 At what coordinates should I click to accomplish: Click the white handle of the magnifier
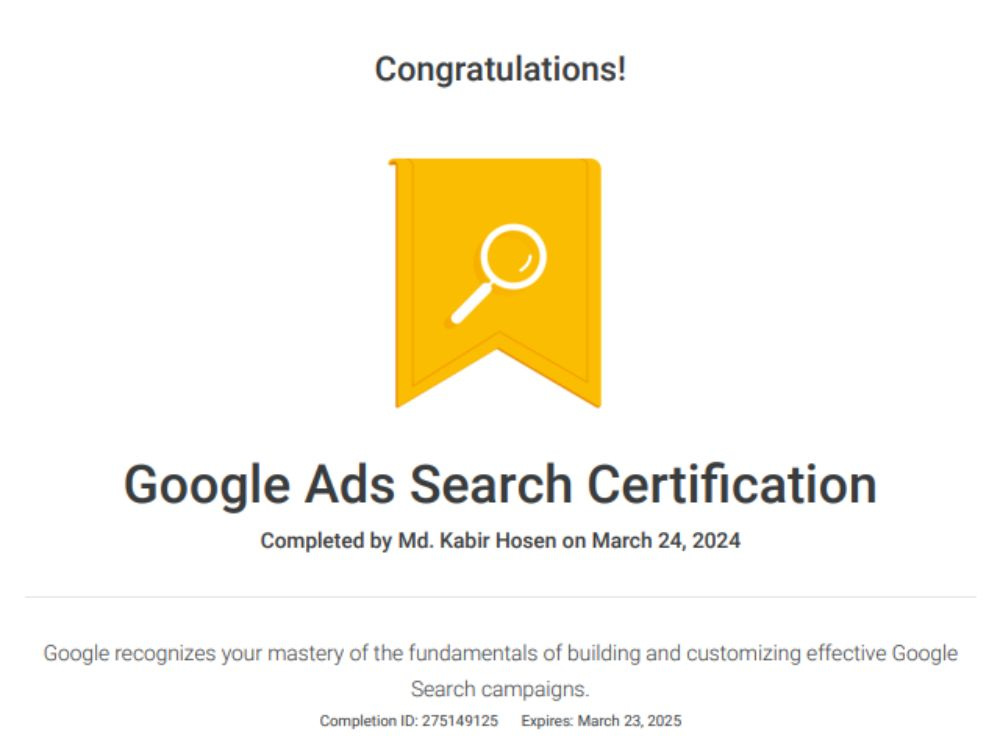pos(472,304)
